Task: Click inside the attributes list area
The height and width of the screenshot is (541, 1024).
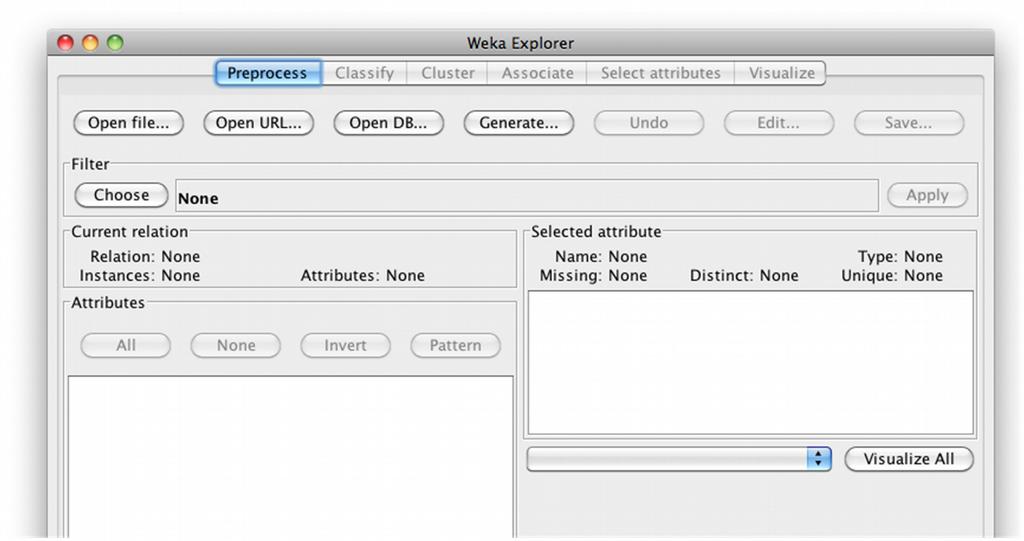Action: pyautogui.click(x=291, y=457)
